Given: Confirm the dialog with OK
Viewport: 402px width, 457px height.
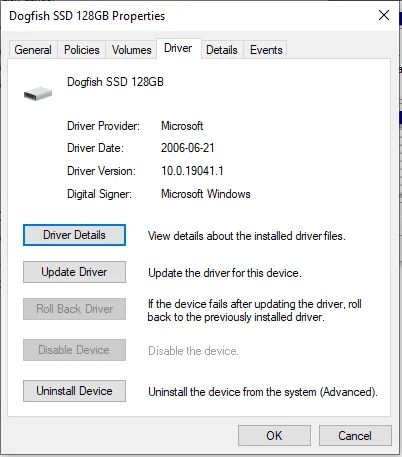Looking at the screenshot, I should click(x=274, y=436).
